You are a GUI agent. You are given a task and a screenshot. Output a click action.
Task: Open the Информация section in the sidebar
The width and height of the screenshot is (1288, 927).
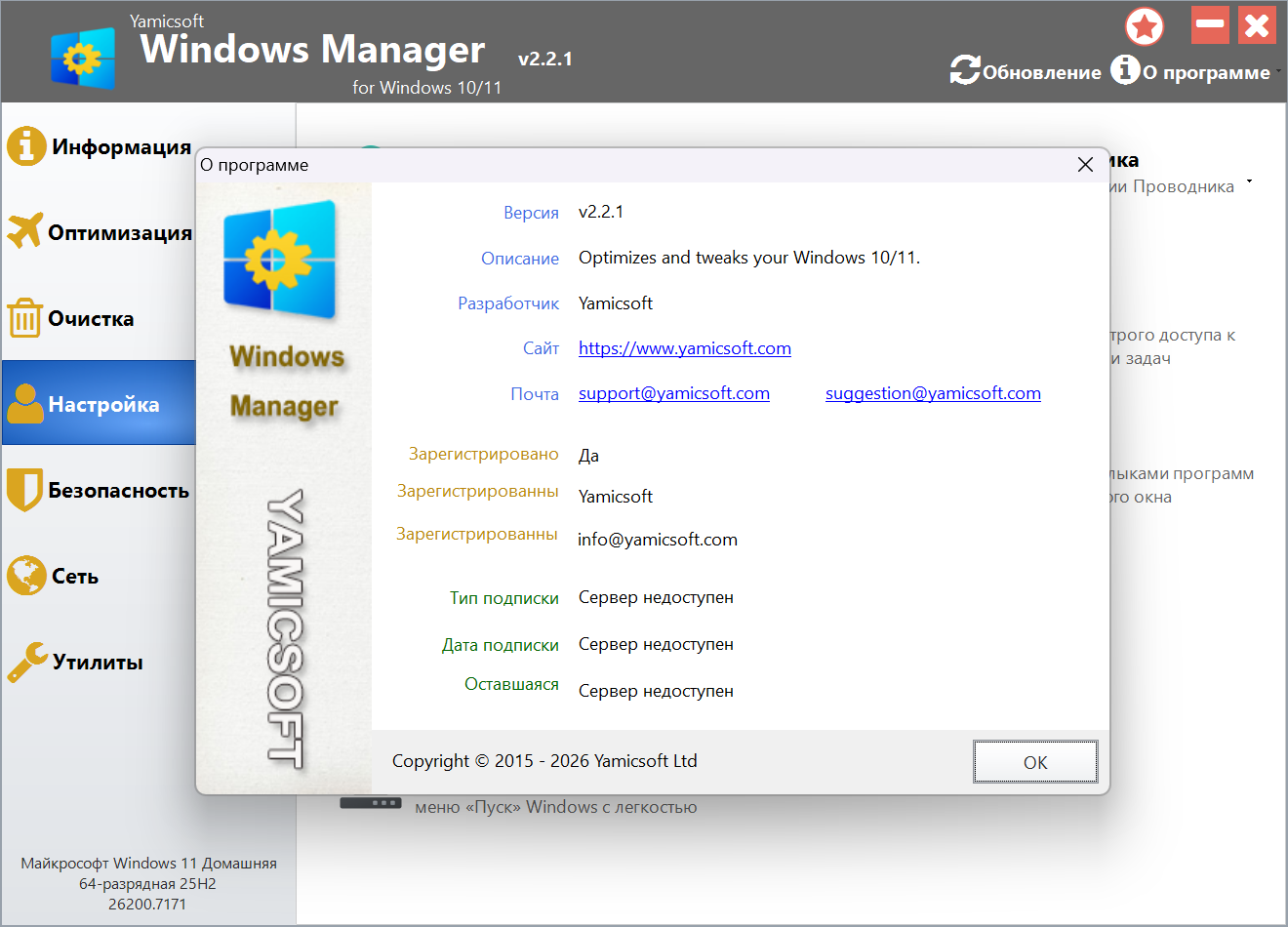coord(99,146)
